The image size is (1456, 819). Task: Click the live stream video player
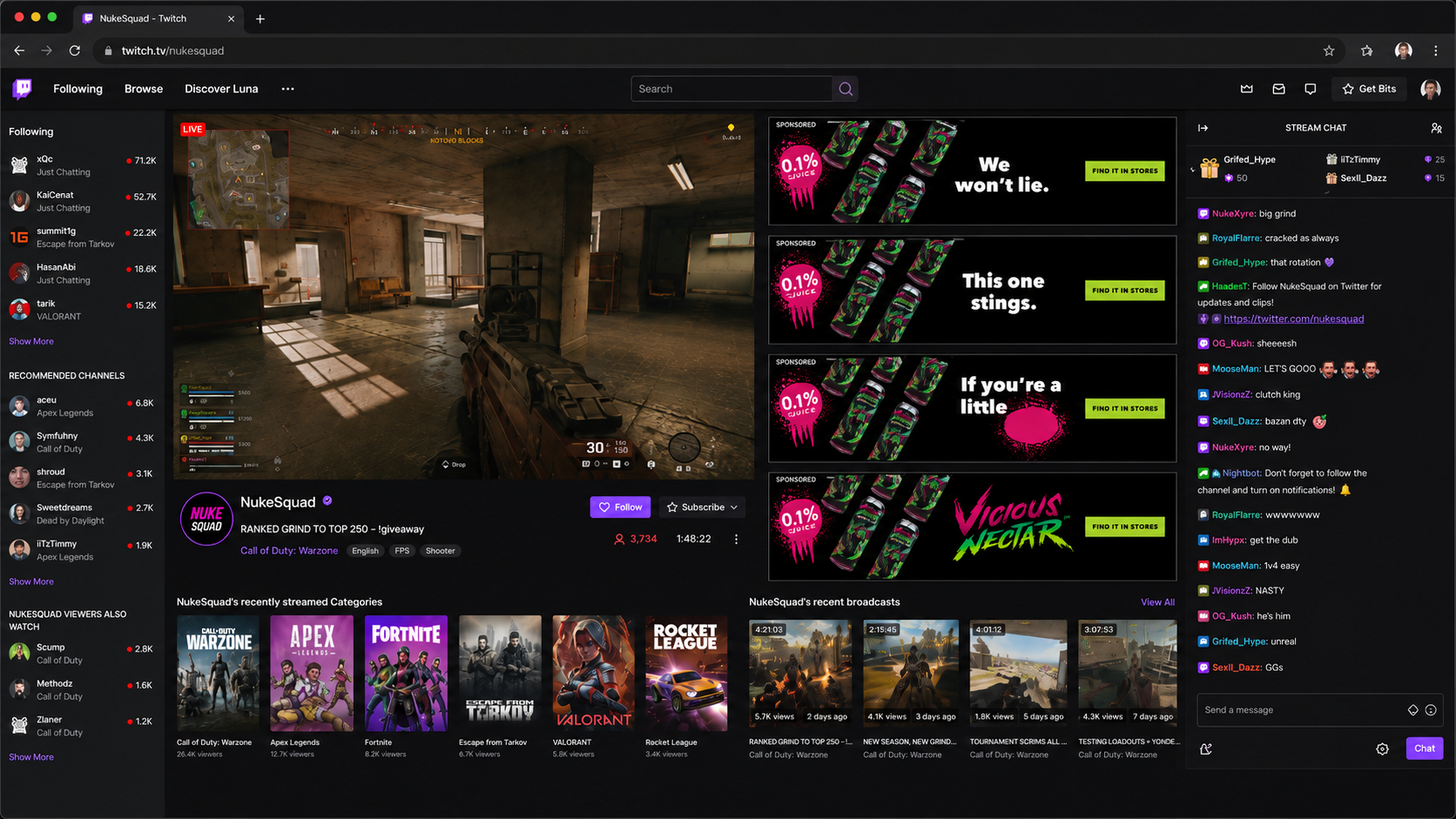point(464,297)
